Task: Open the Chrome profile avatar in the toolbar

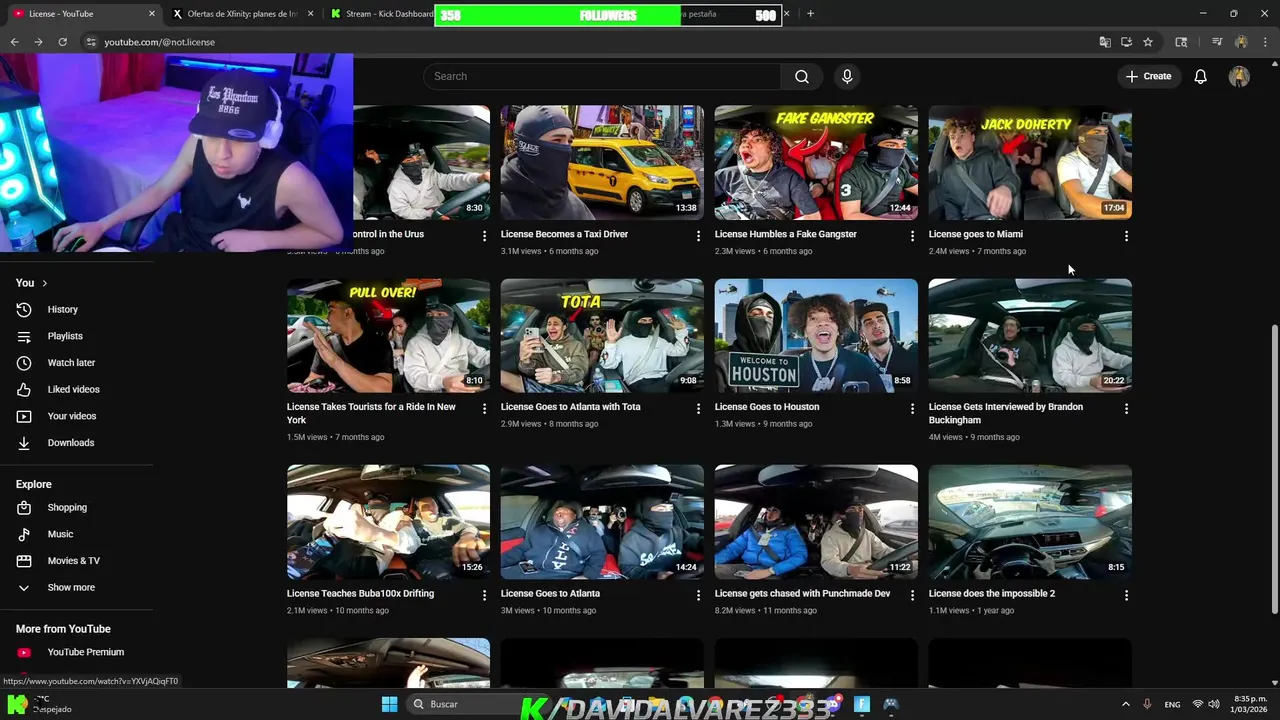Action: (x=1241, y=42)
